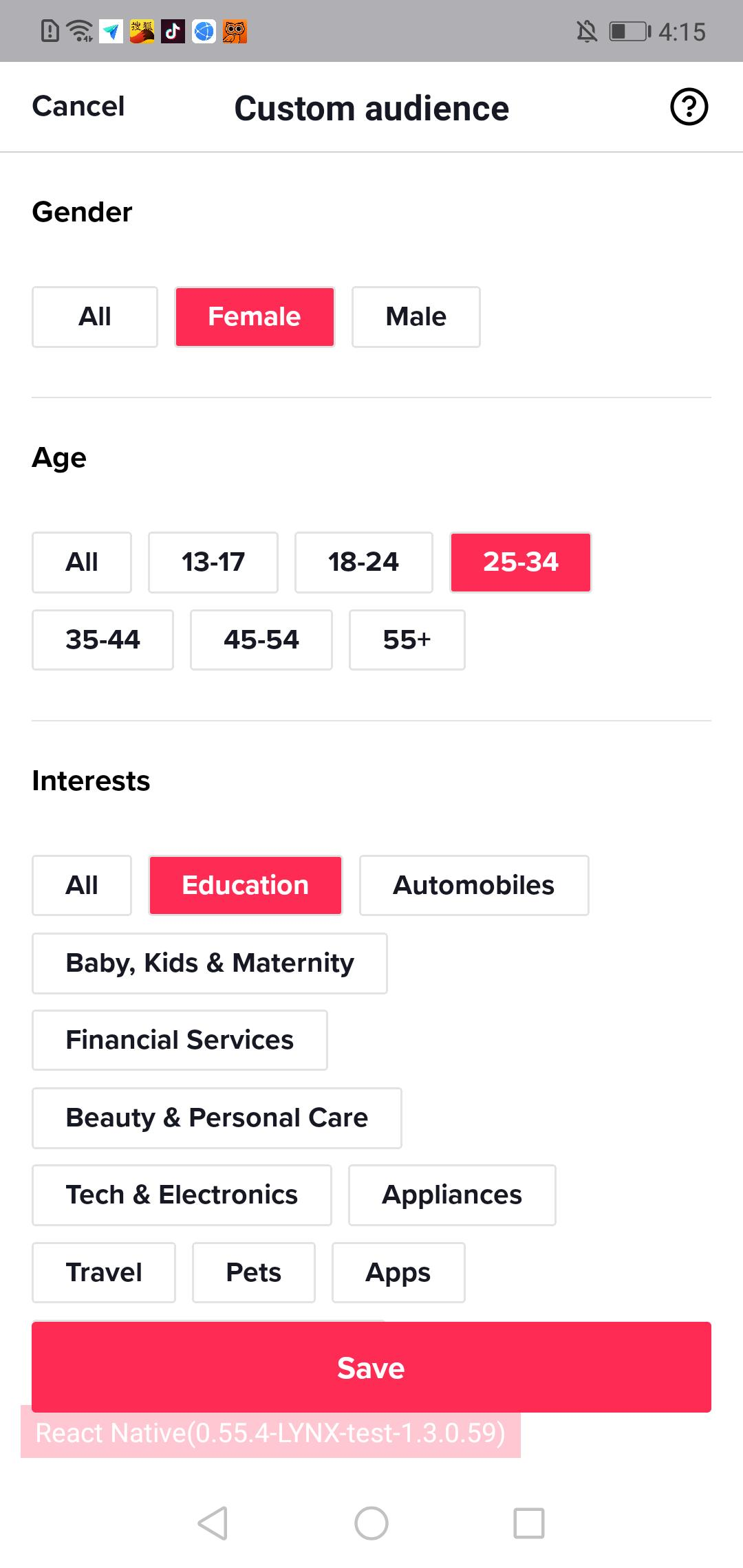Choose the 18-24 age range
This screenshot has height=1568, width=743.
[x=363, y=562]
